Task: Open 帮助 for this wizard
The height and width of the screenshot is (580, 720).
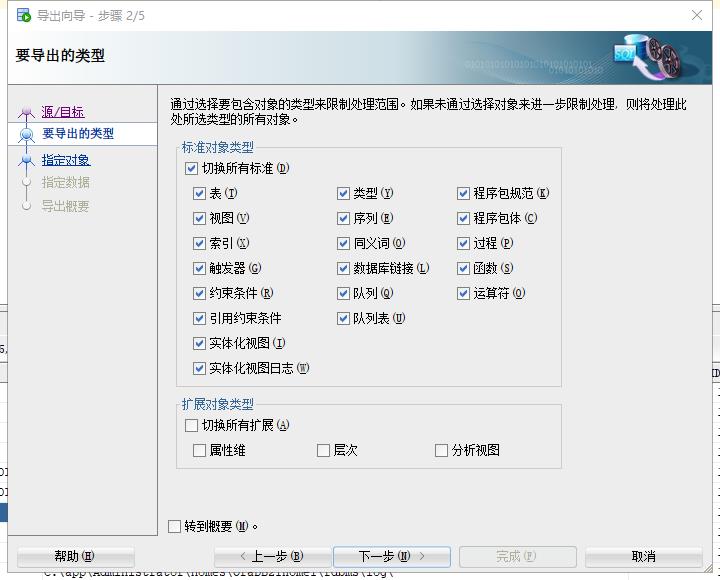Action: coord(75,557)
